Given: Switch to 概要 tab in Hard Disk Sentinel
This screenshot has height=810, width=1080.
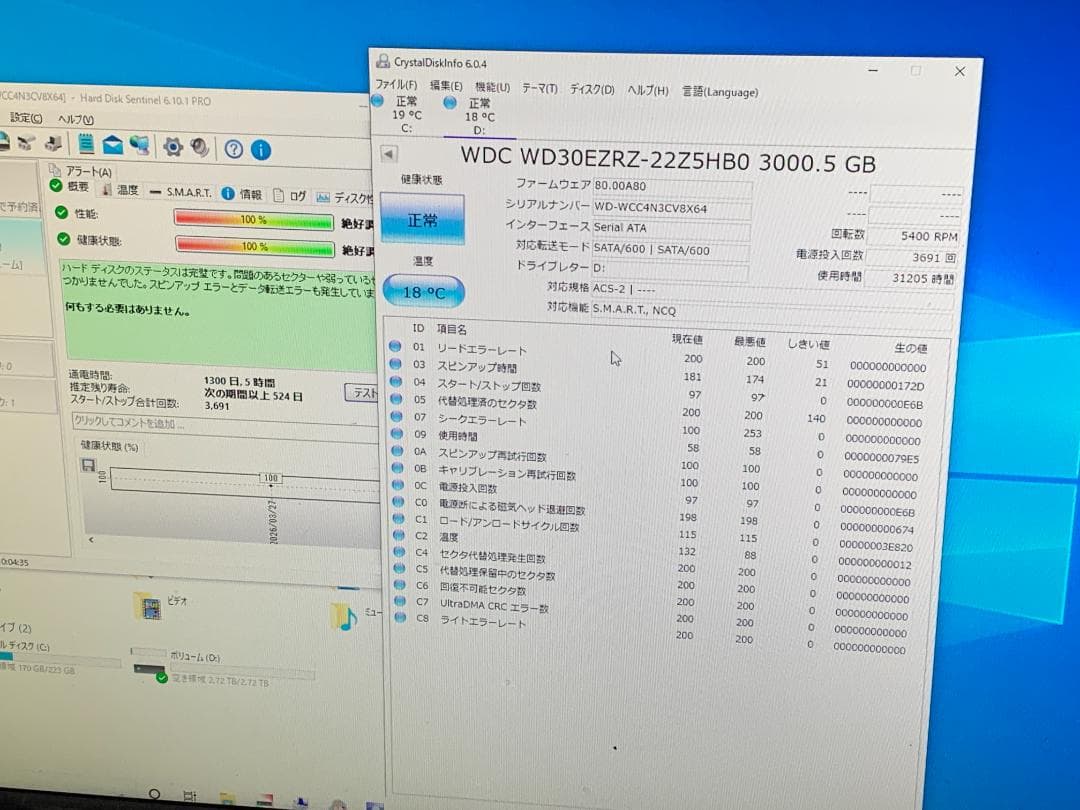Looking at the screenshot, I should tap(69, 186).
